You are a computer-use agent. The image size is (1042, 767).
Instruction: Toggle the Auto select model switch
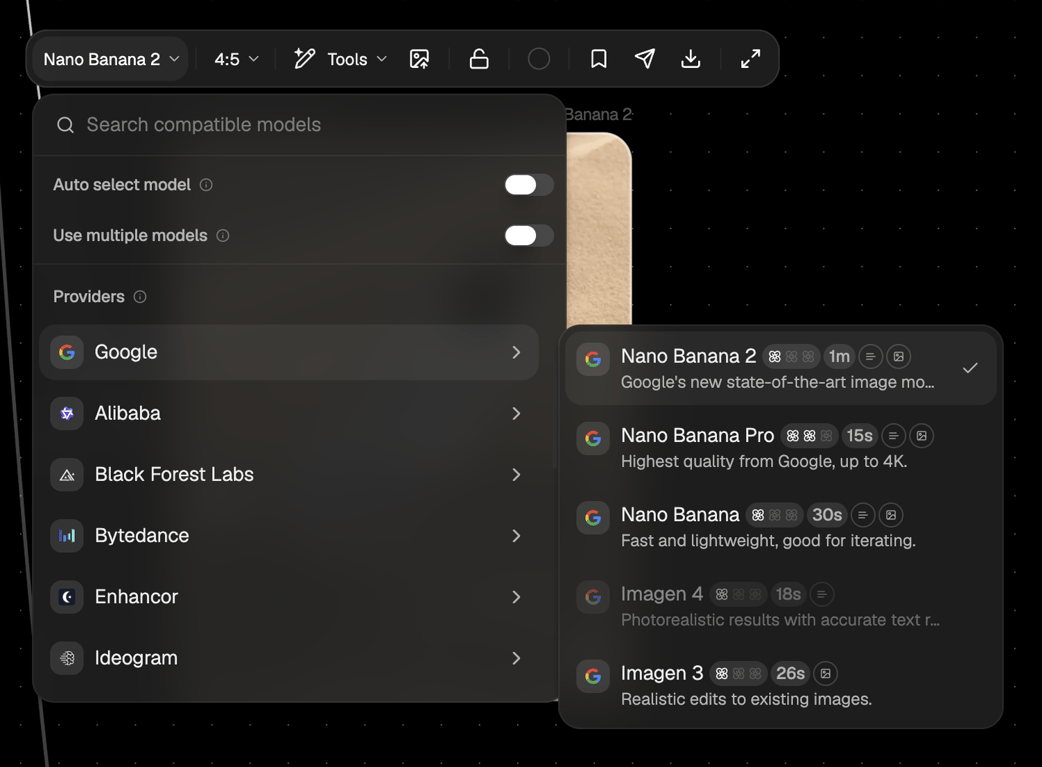point(529,185)
